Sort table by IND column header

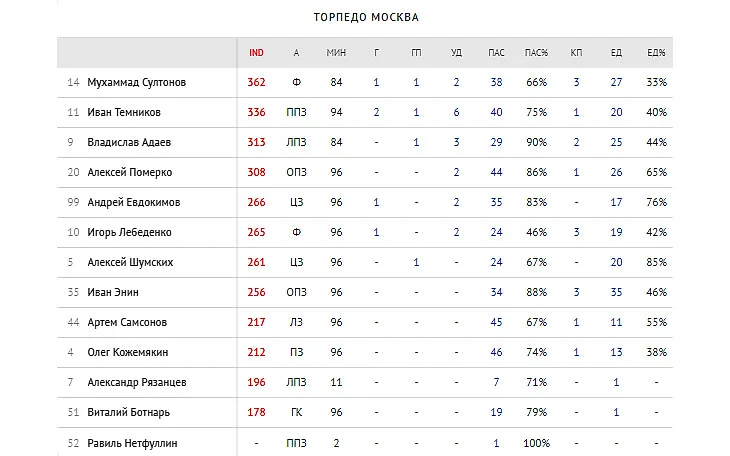256,52
